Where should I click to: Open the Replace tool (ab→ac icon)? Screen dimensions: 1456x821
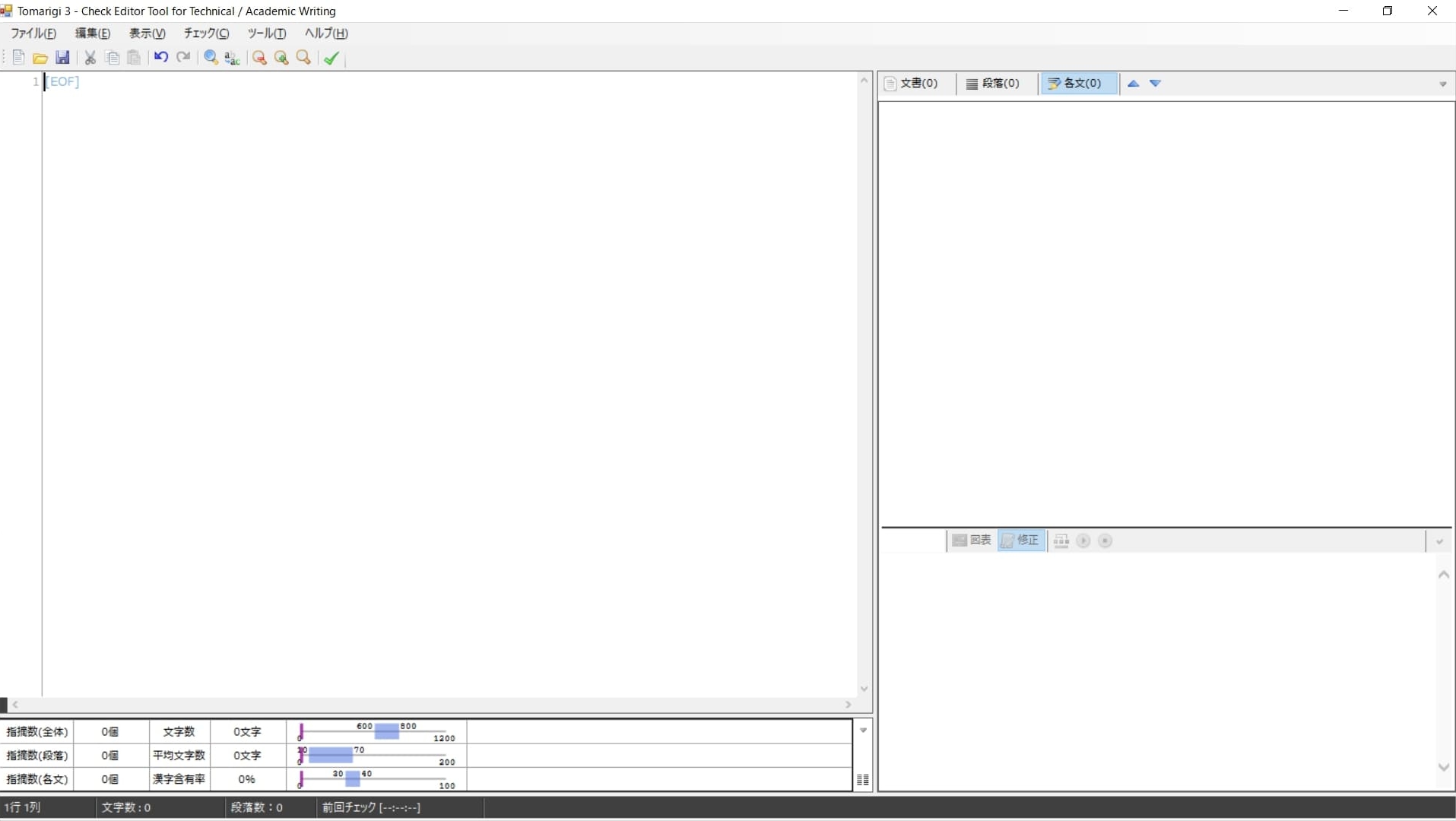pos(233,58)
